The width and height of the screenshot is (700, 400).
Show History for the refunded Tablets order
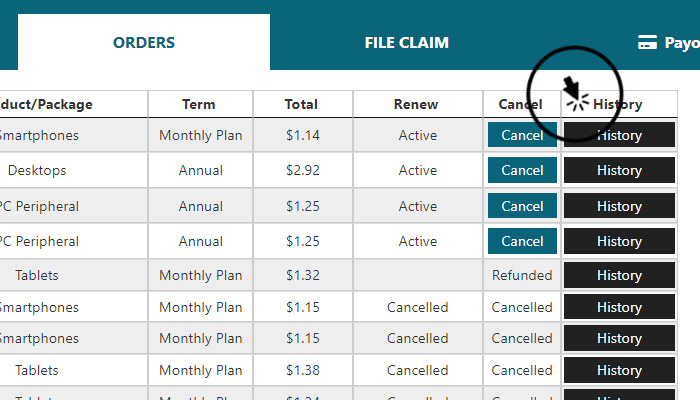tap(619, 275)
